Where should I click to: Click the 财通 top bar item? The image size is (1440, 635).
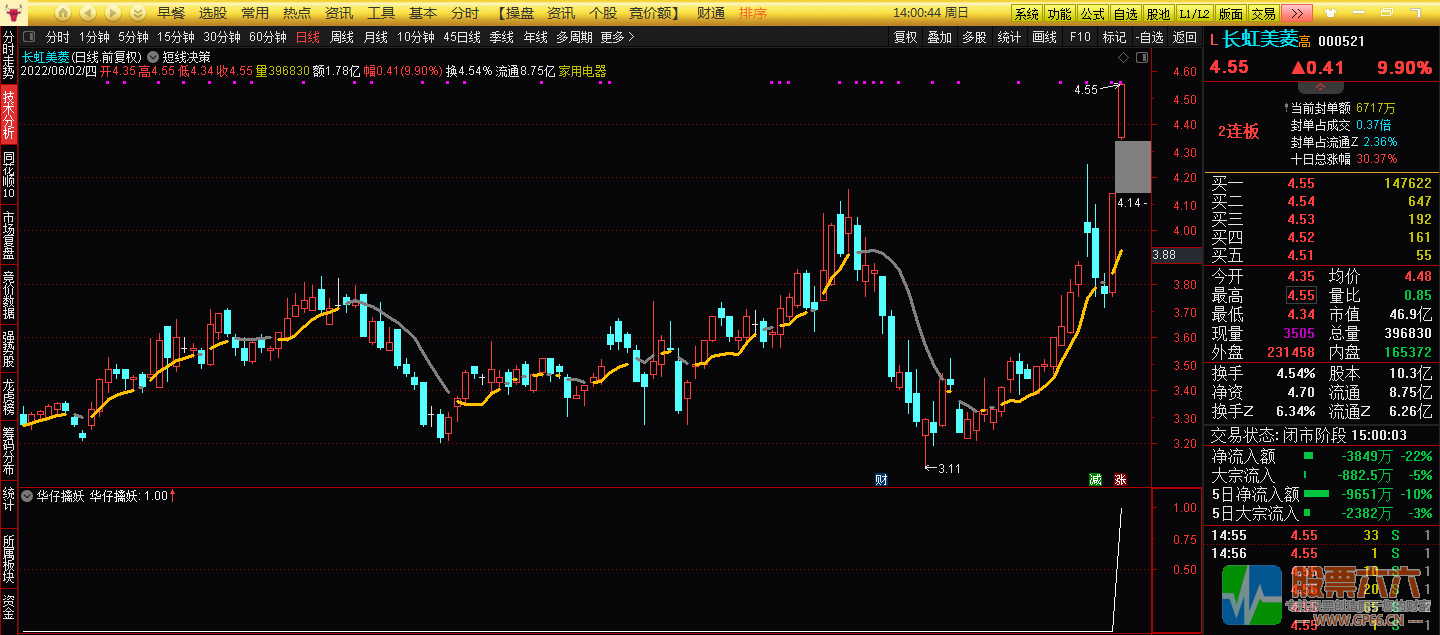(x=711, y=13)
